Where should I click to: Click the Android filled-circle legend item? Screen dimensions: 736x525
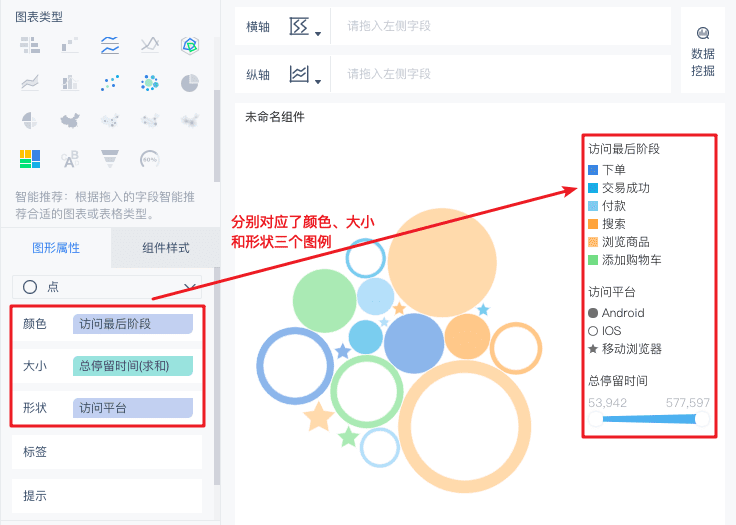click(x=616, y=313)
